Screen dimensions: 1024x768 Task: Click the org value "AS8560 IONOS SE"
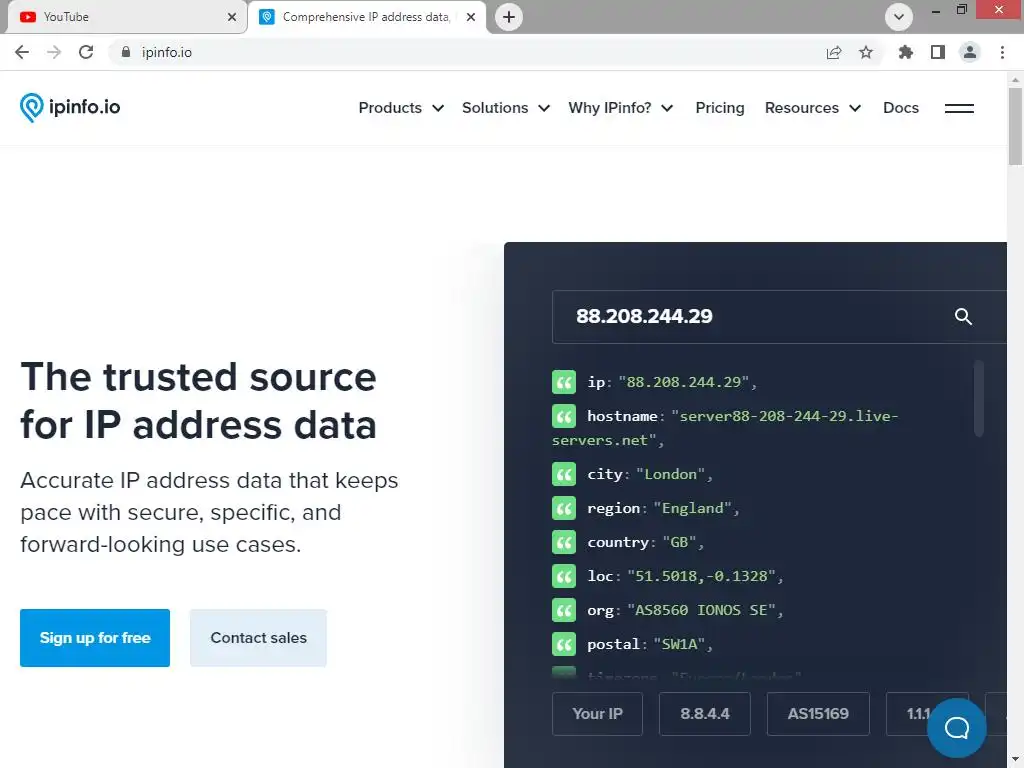click(701, 610)
